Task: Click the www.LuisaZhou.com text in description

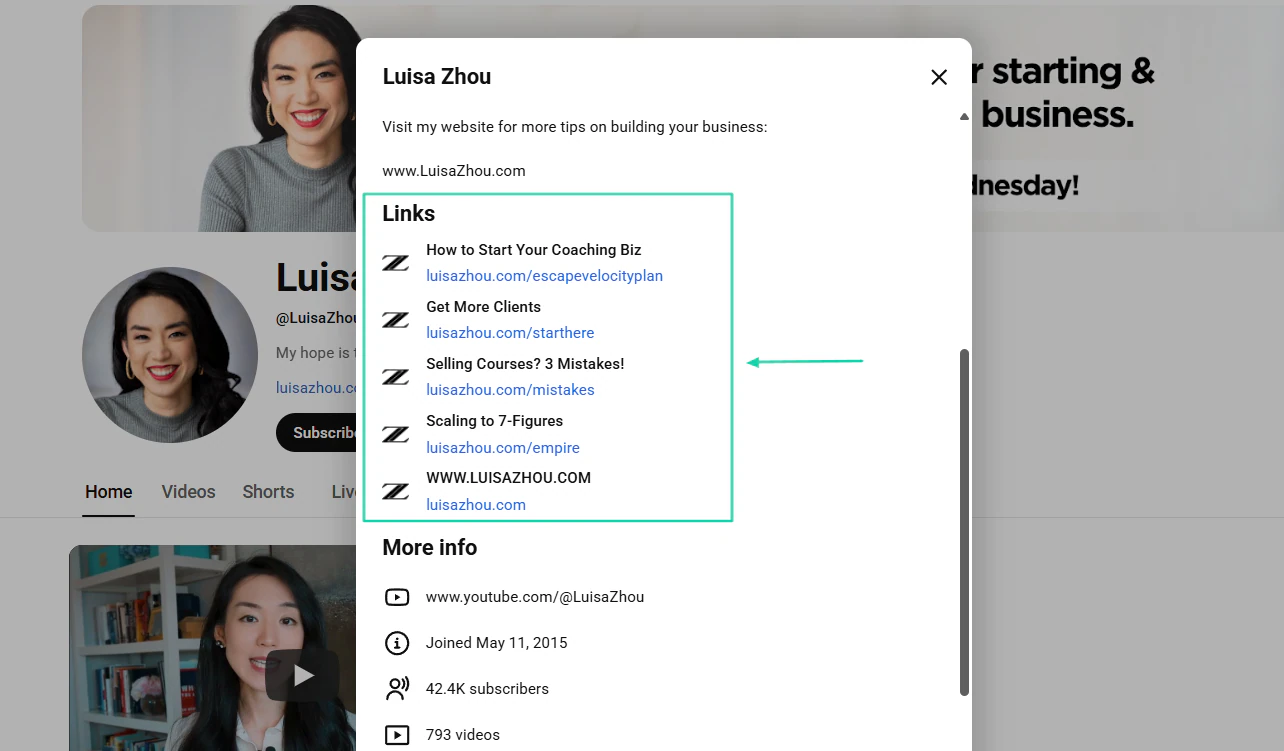Action: [x=454, y=171]
